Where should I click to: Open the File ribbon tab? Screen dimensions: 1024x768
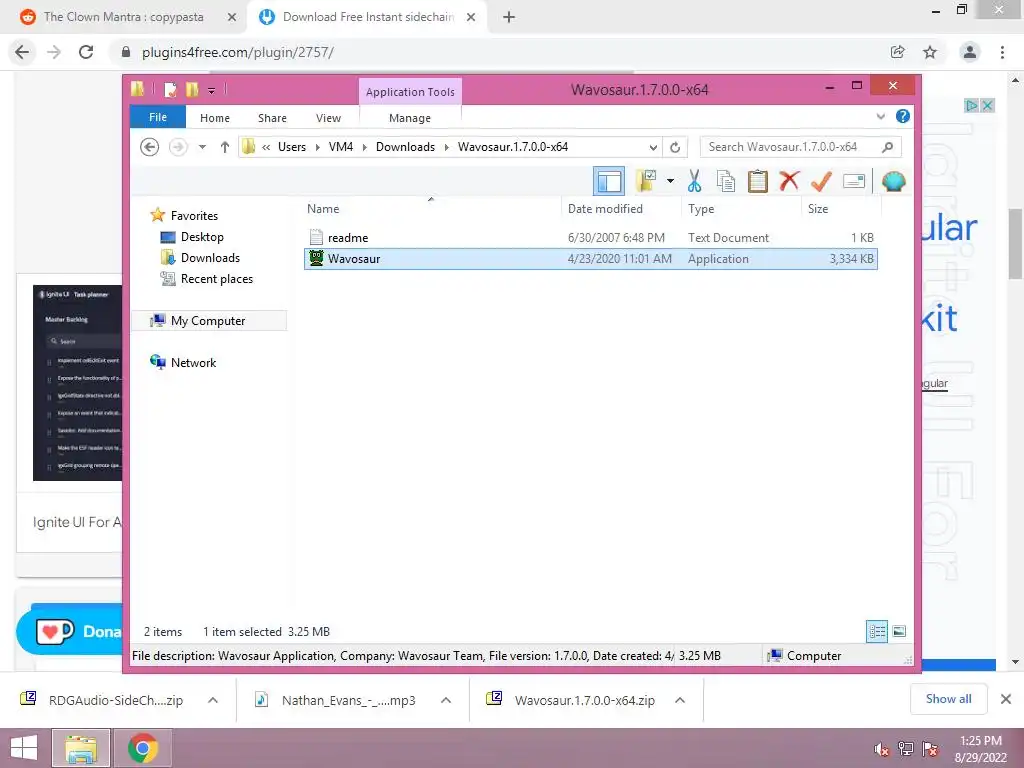158,118
